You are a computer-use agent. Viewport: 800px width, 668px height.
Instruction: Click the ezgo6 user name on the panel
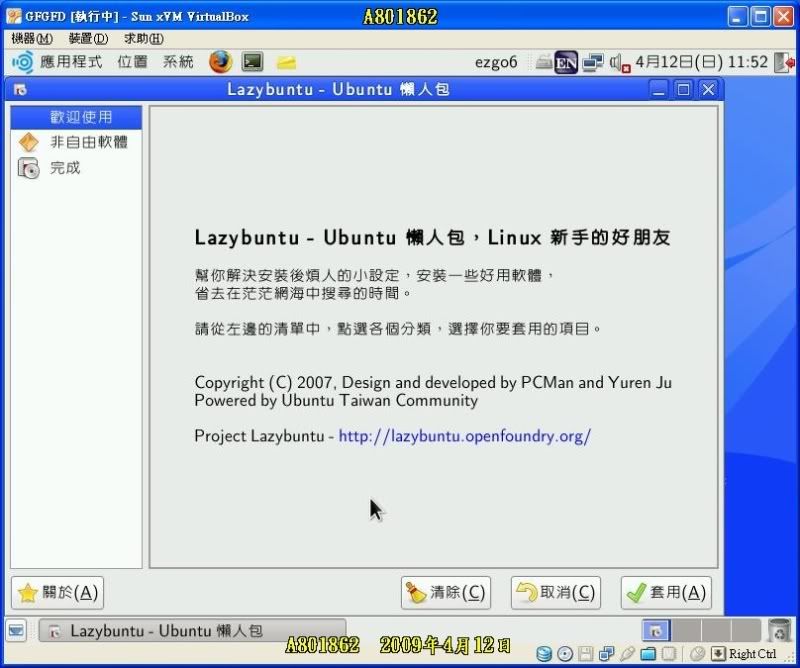coord(496,62)
